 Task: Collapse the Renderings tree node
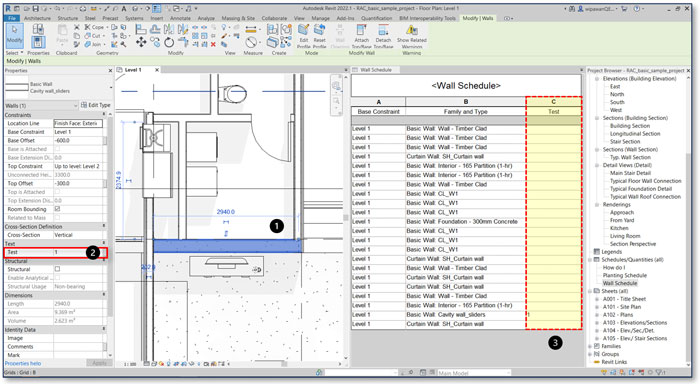coord(597,205)
